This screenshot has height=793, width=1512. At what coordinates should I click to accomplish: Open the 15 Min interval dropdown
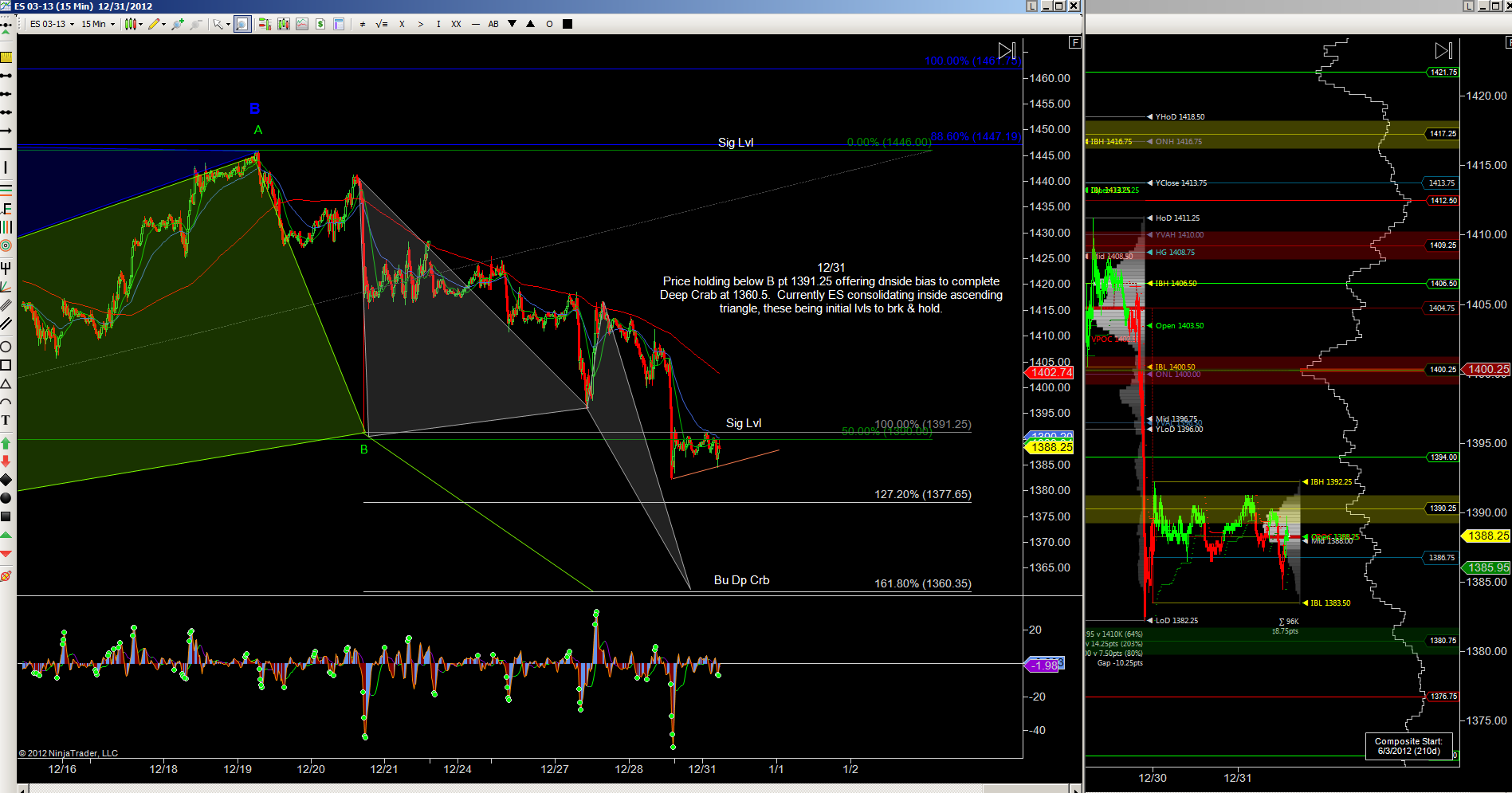click(x=97, y=24)
